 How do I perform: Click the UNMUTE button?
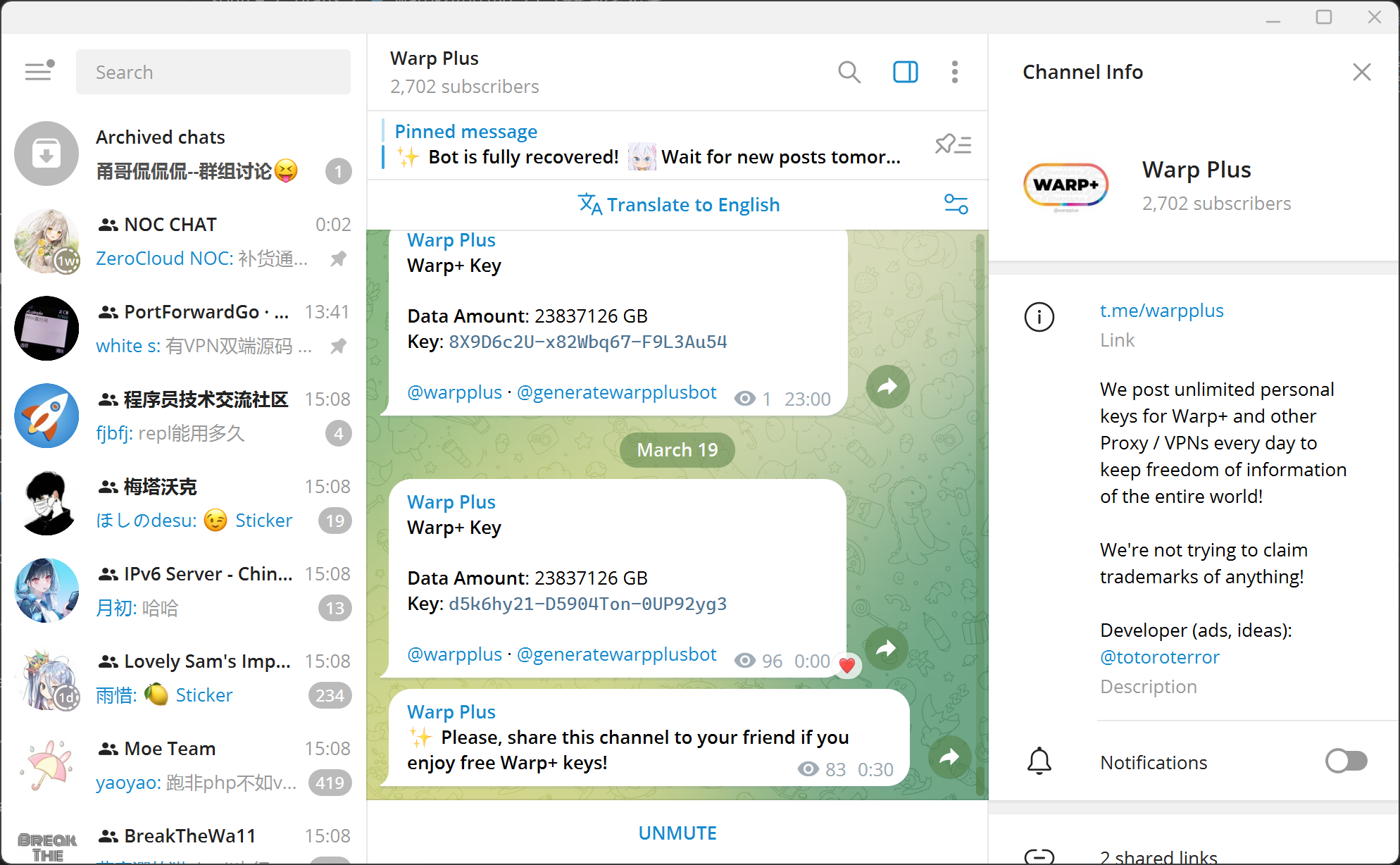point(677,833)
